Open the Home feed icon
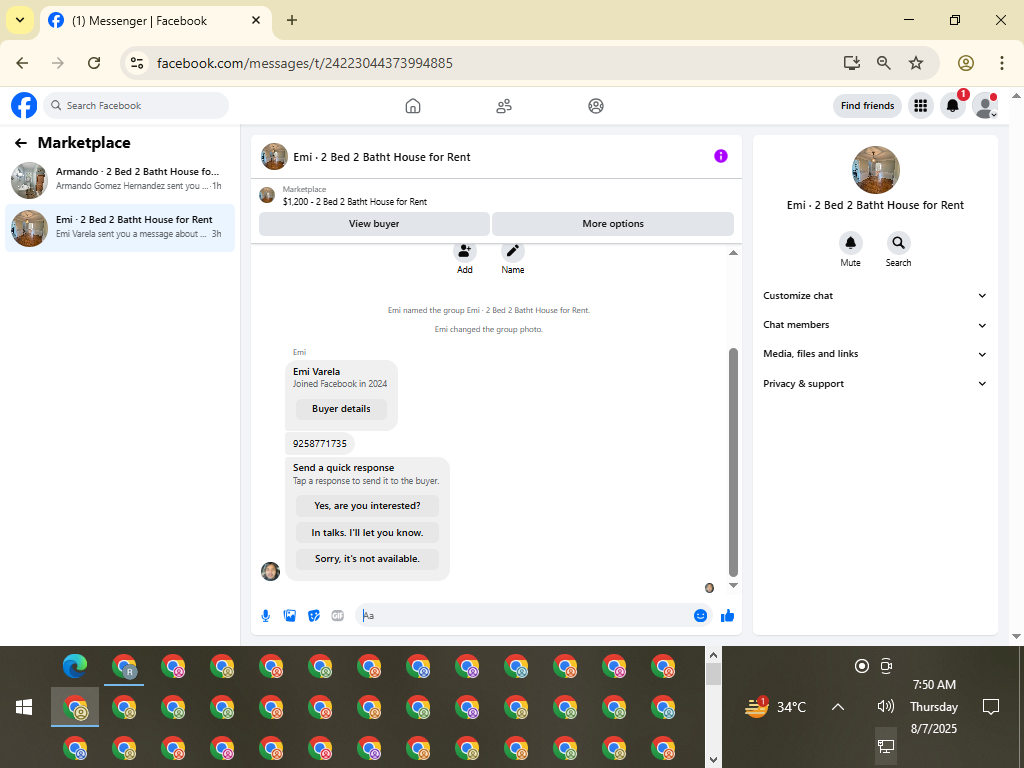Image resolution: width=1024 pixels, height=768 pixels. 413,106
